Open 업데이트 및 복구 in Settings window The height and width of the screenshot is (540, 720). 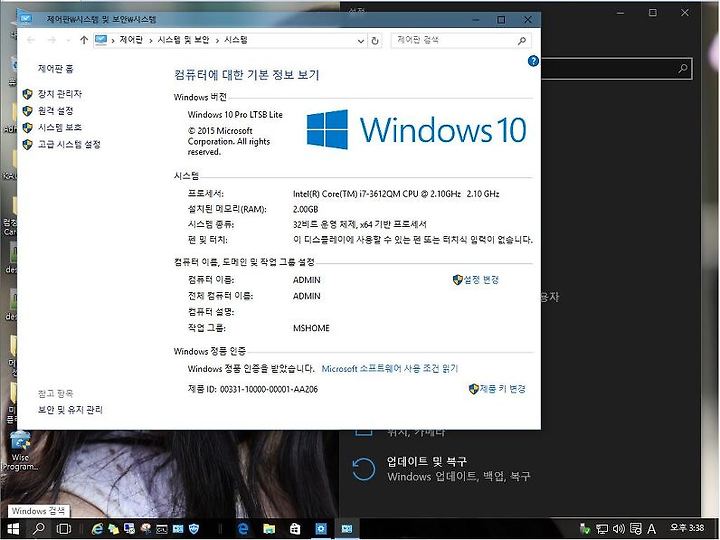[x=441, y=469]
